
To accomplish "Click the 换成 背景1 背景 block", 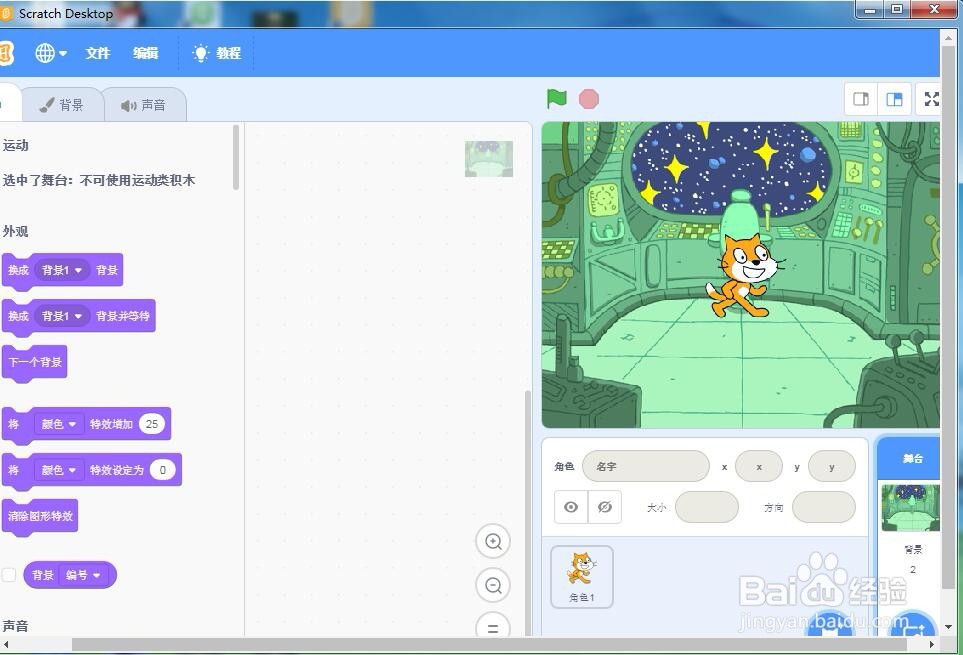I will tap(63, 271).
